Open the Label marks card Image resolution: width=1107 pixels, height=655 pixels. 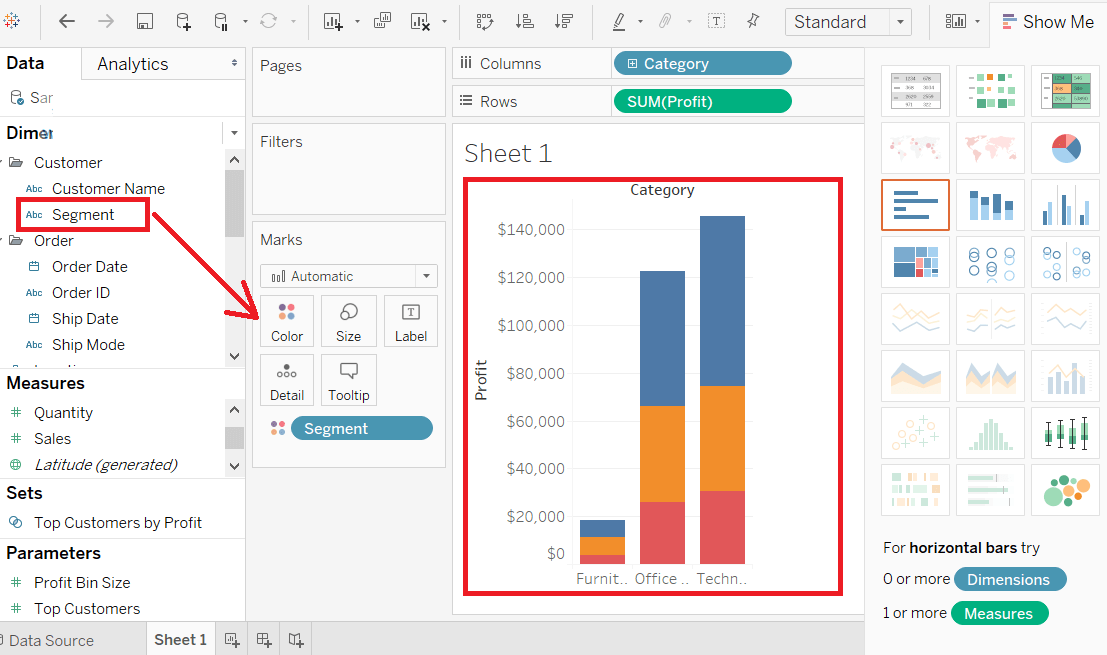411,321
